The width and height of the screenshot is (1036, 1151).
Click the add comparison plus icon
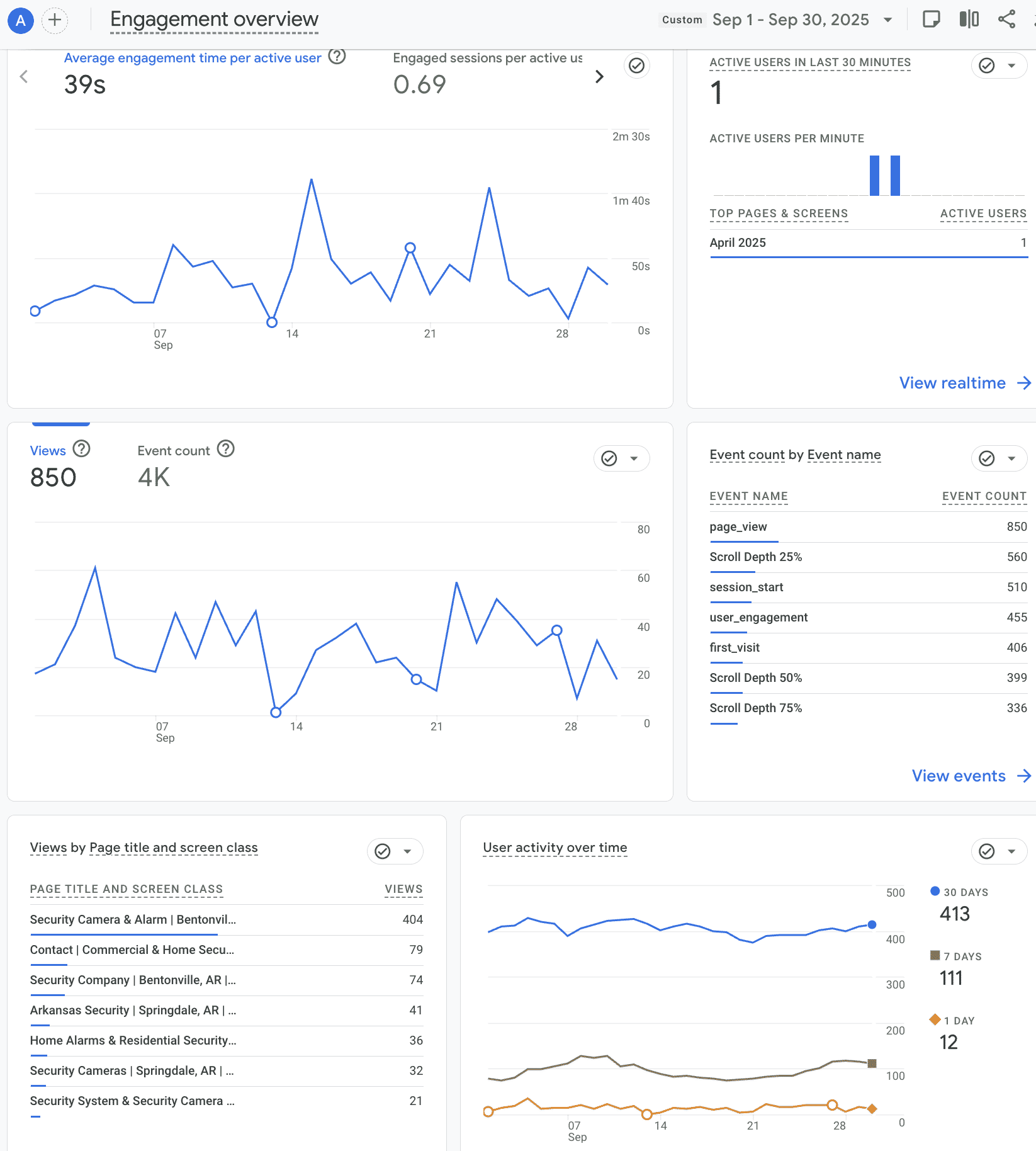(x=55, y=20)
